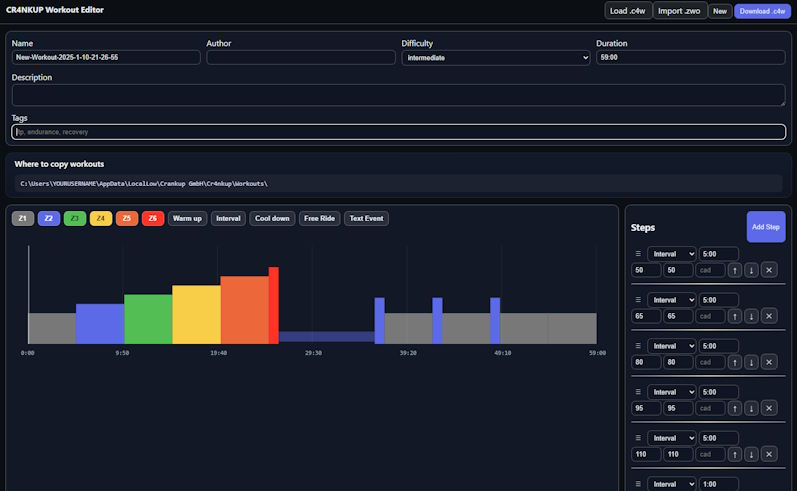Screen dimensions: 797x491
Task: Open step type dropdown for 1:00 step
Action: [x=671, y=484]
